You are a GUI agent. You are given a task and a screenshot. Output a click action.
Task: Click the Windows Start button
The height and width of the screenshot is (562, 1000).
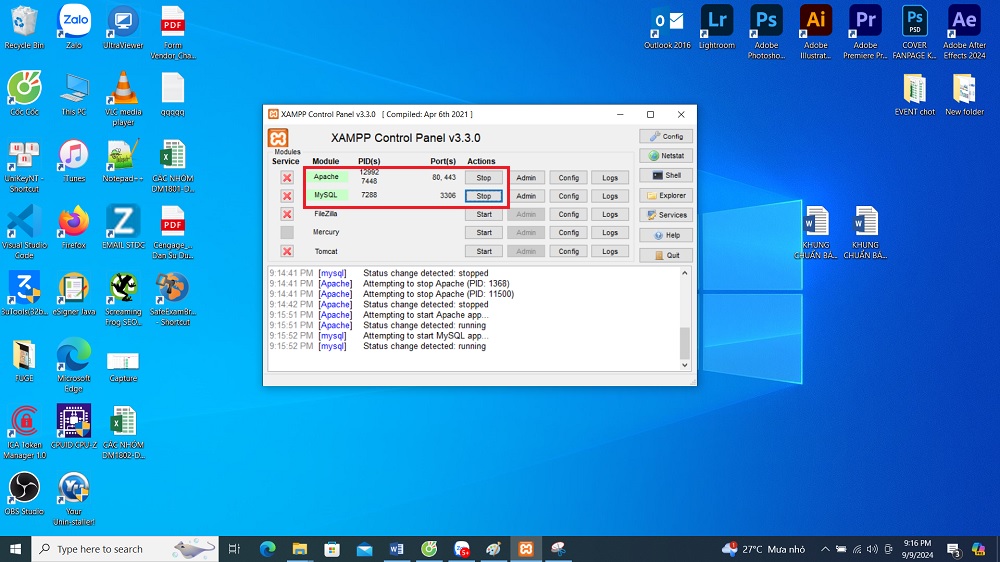click(15, 549)
